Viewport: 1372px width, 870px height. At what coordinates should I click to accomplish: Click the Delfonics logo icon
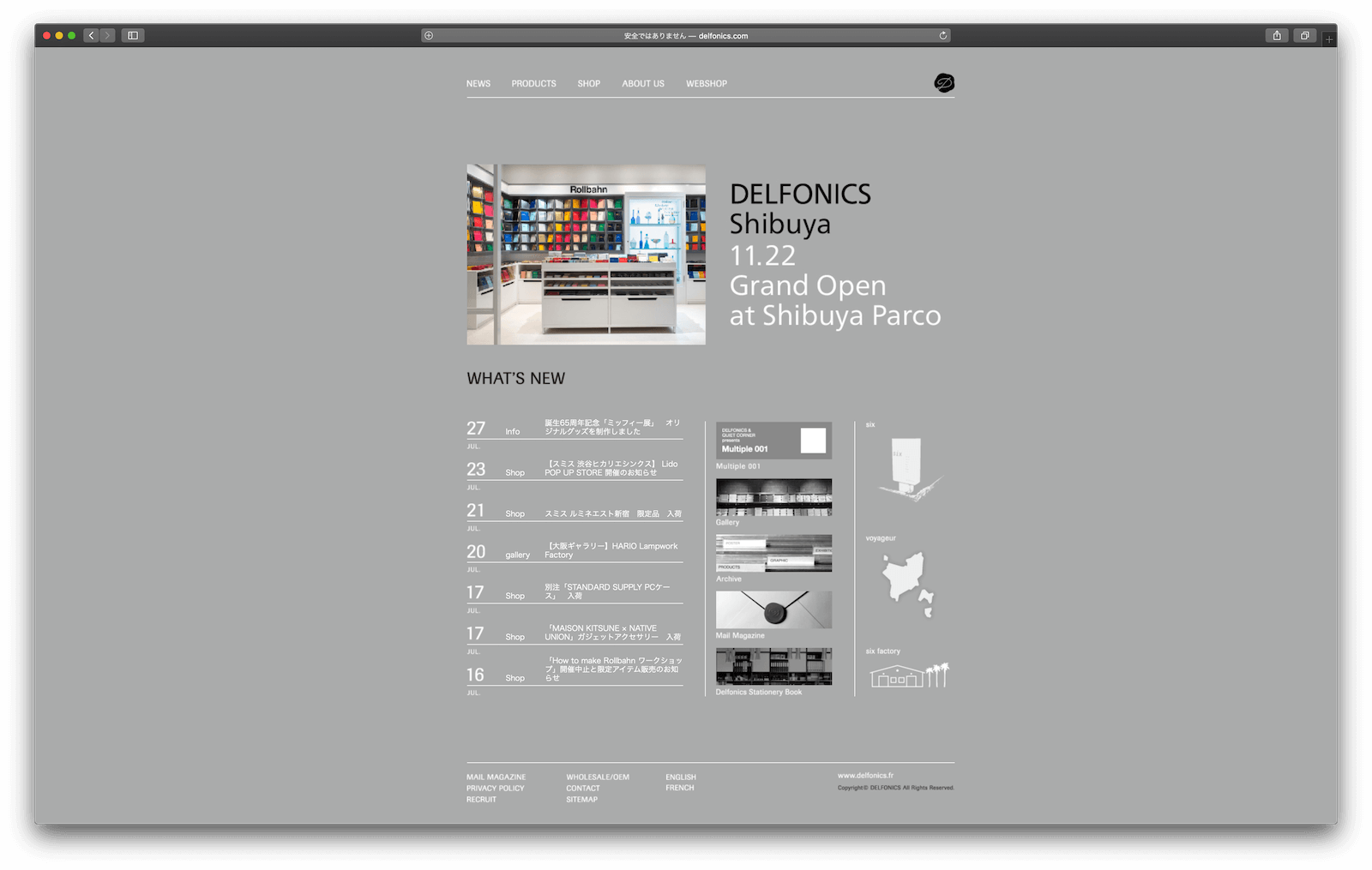point(943,83)
